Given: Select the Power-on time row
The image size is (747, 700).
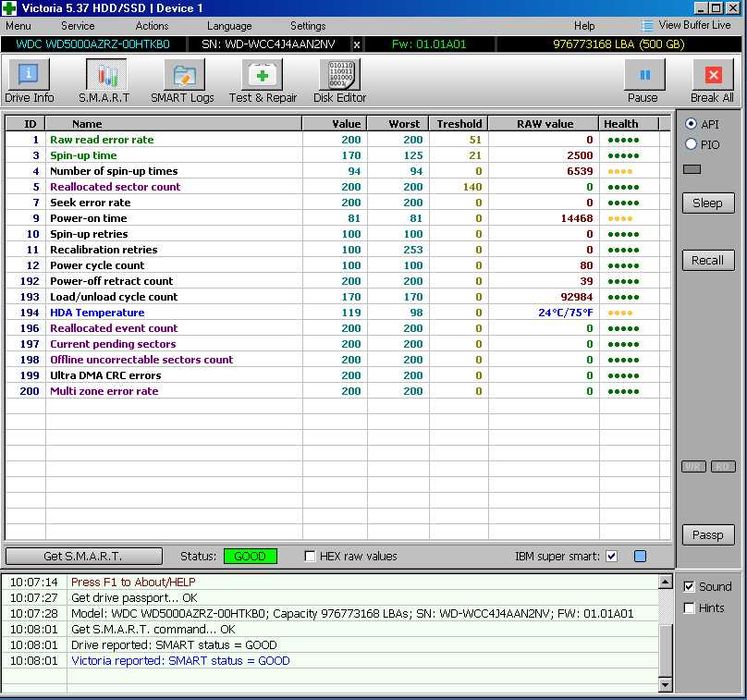Looking at the screenshot, I should (337, 218).
